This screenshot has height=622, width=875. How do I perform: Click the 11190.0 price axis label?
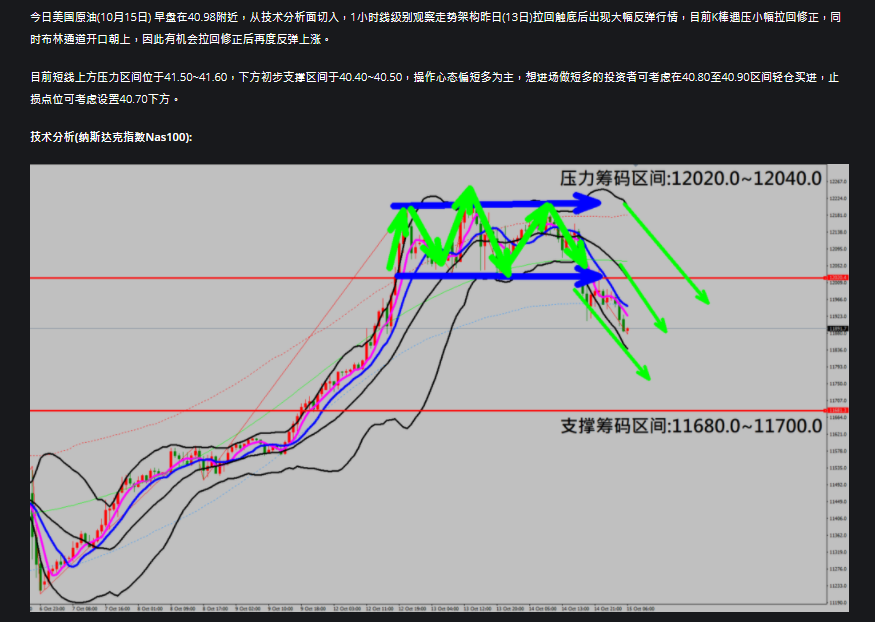[x=838, y=602]
